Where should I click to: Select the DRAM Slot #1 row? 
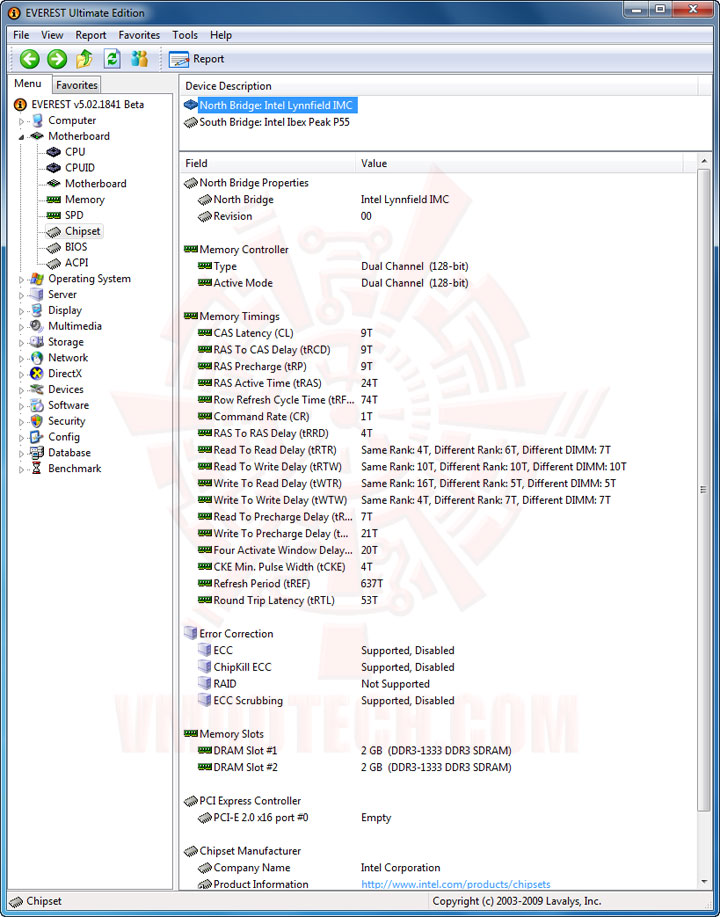439,750
